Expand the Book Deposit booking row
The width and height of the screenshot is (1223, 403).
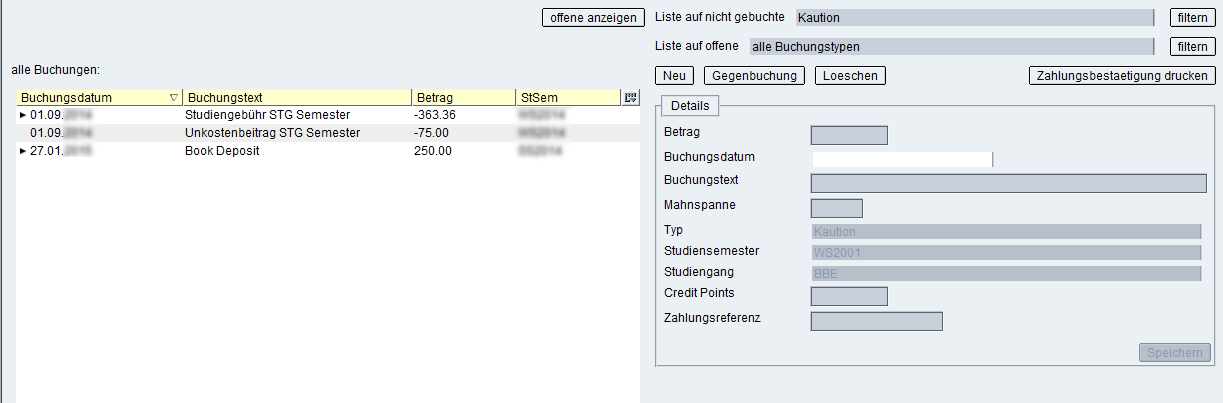(24, 152)
